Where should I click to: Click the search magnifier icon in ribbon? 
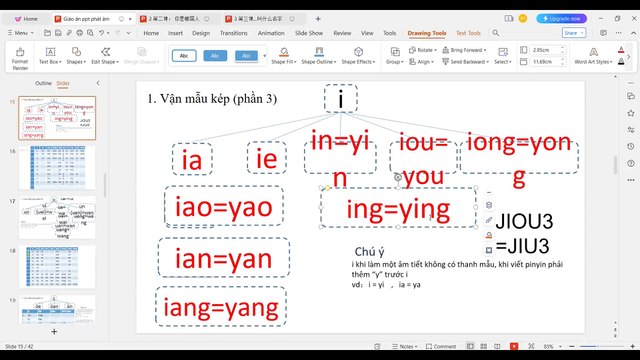click(496, 33)
